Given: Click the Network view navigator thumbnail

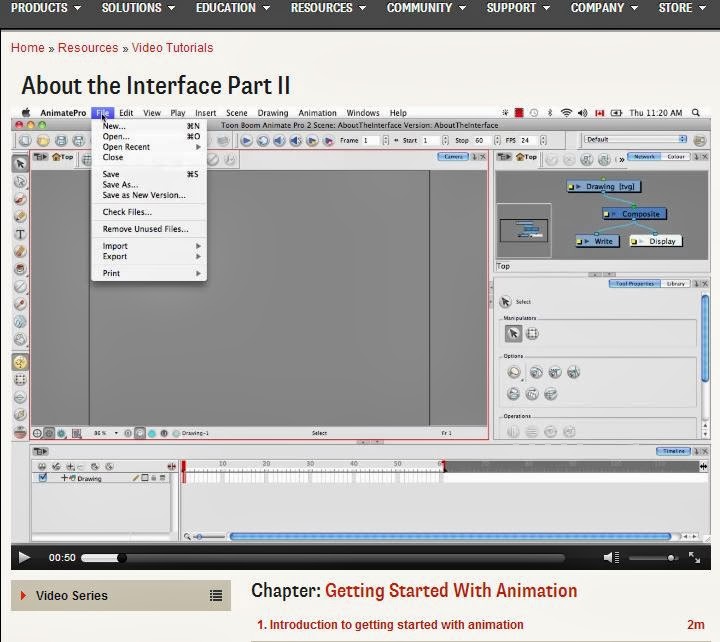Looking at the screenshot, I should coord(523,231).
